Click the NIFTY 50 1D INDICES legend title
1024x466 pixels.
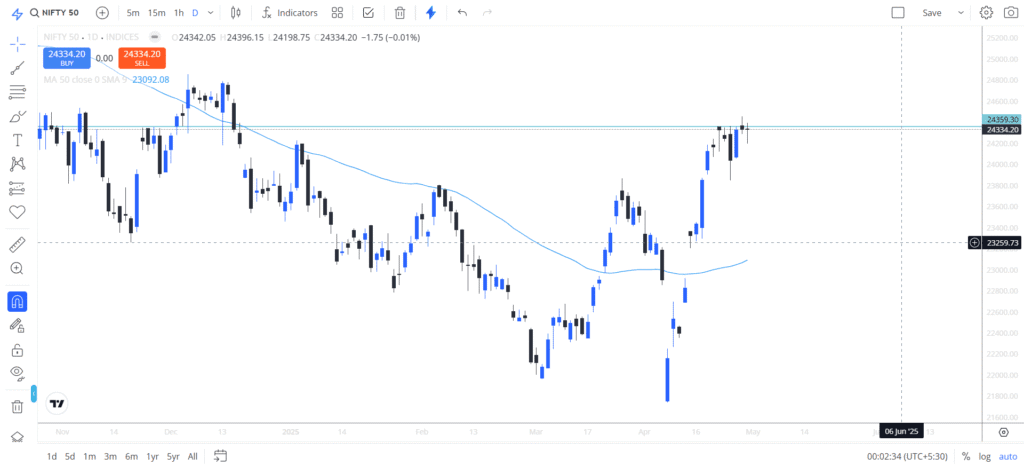pos(91,37)
